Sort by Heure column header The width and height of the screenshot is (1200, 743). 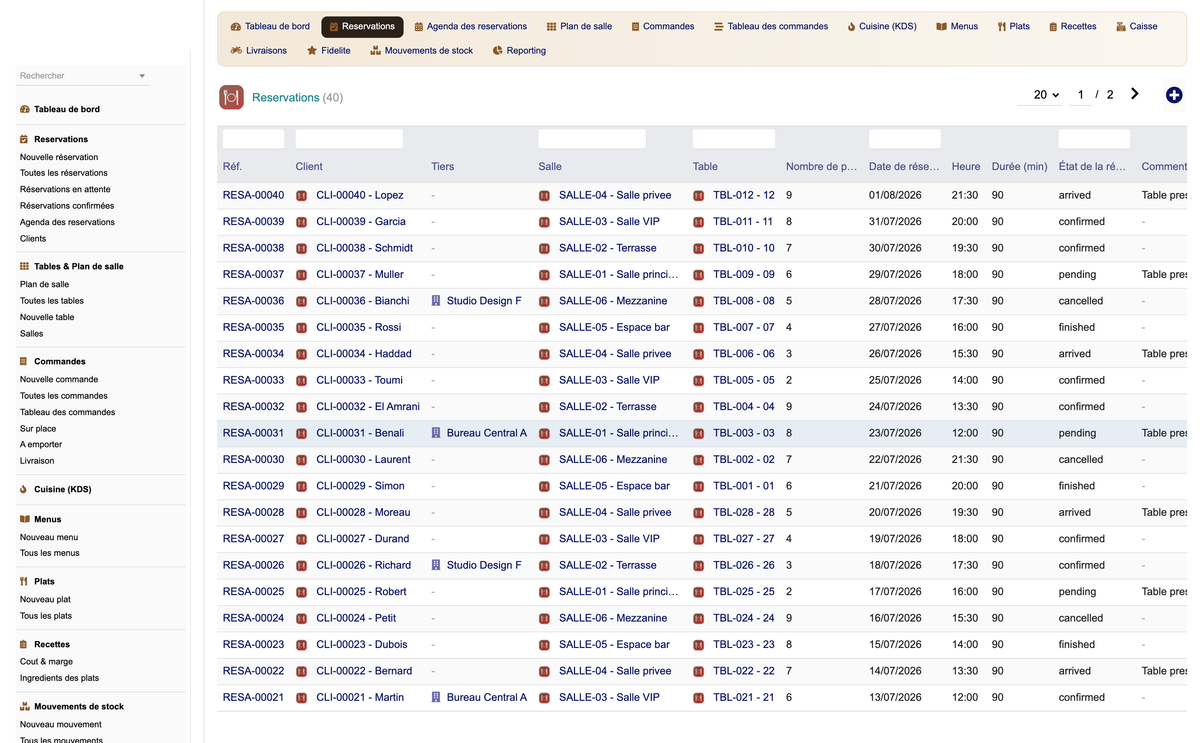966,167
